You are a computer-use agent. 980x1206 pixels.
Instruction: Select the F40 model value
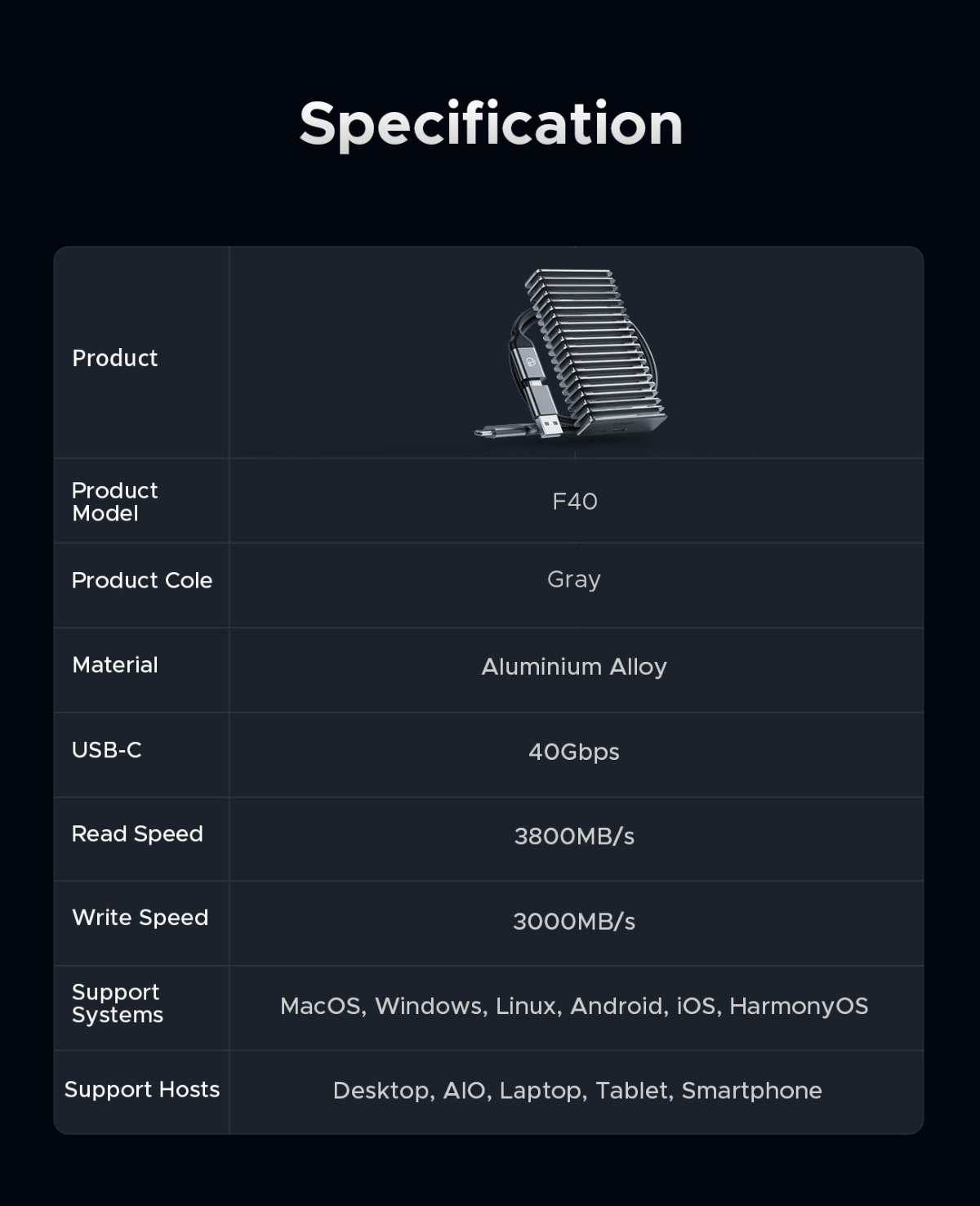pyautogui.click(x=574, y=501)
